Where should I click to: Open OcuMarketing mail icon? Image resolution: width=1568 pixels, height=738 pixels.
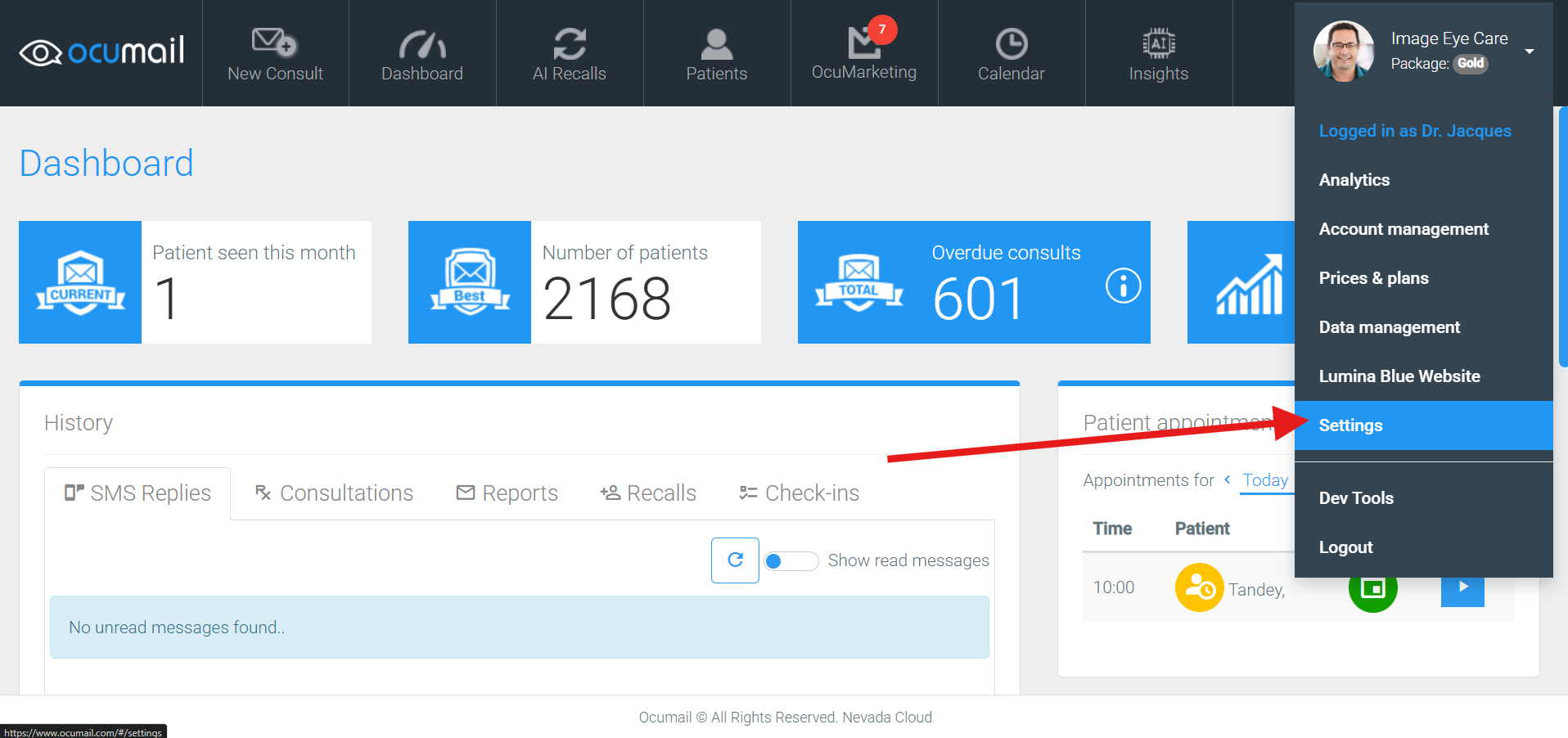tap(863, 43)
